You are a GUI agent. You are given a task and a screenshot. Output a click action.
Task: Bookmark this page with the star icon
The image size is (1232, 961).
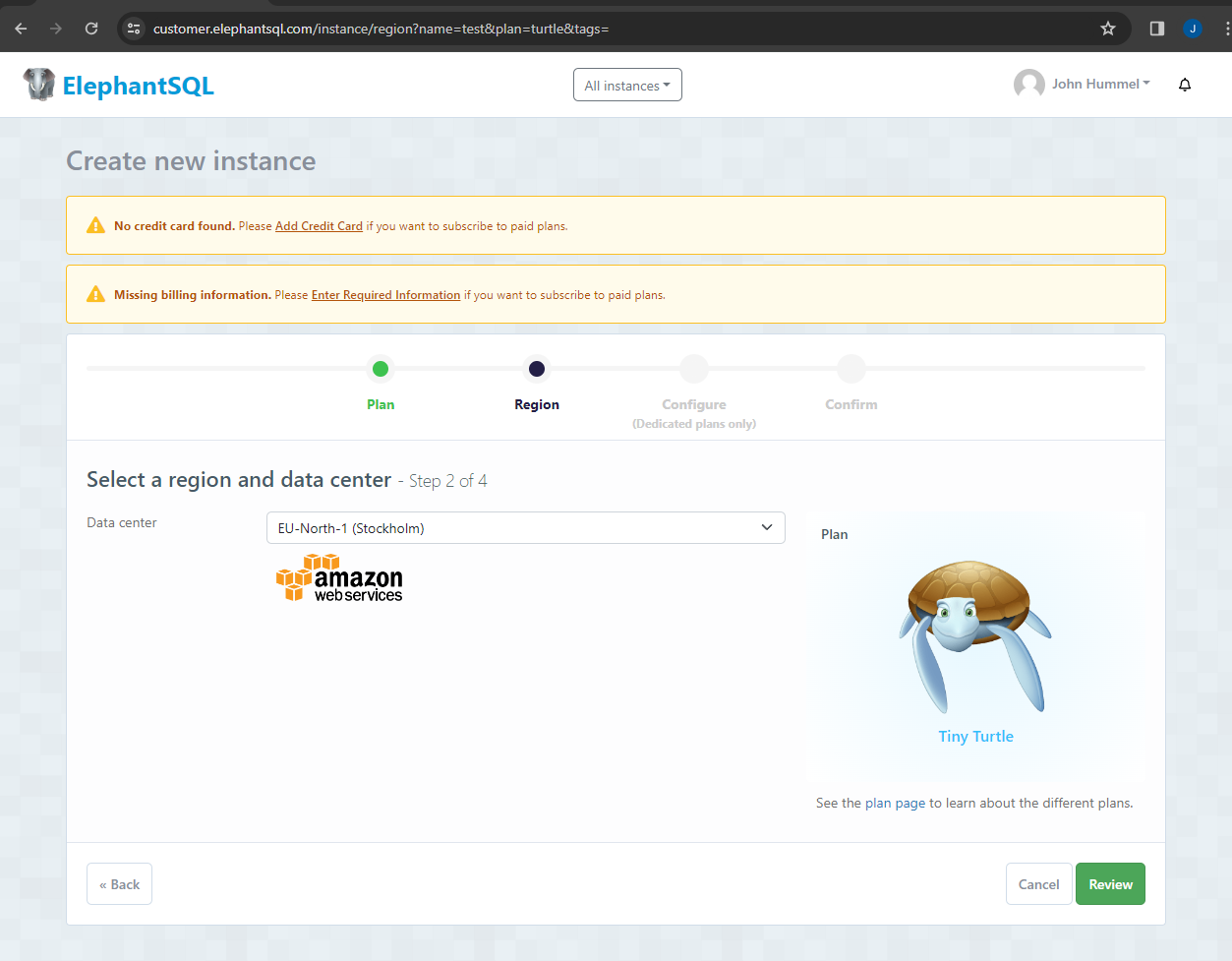[1108, 29]
